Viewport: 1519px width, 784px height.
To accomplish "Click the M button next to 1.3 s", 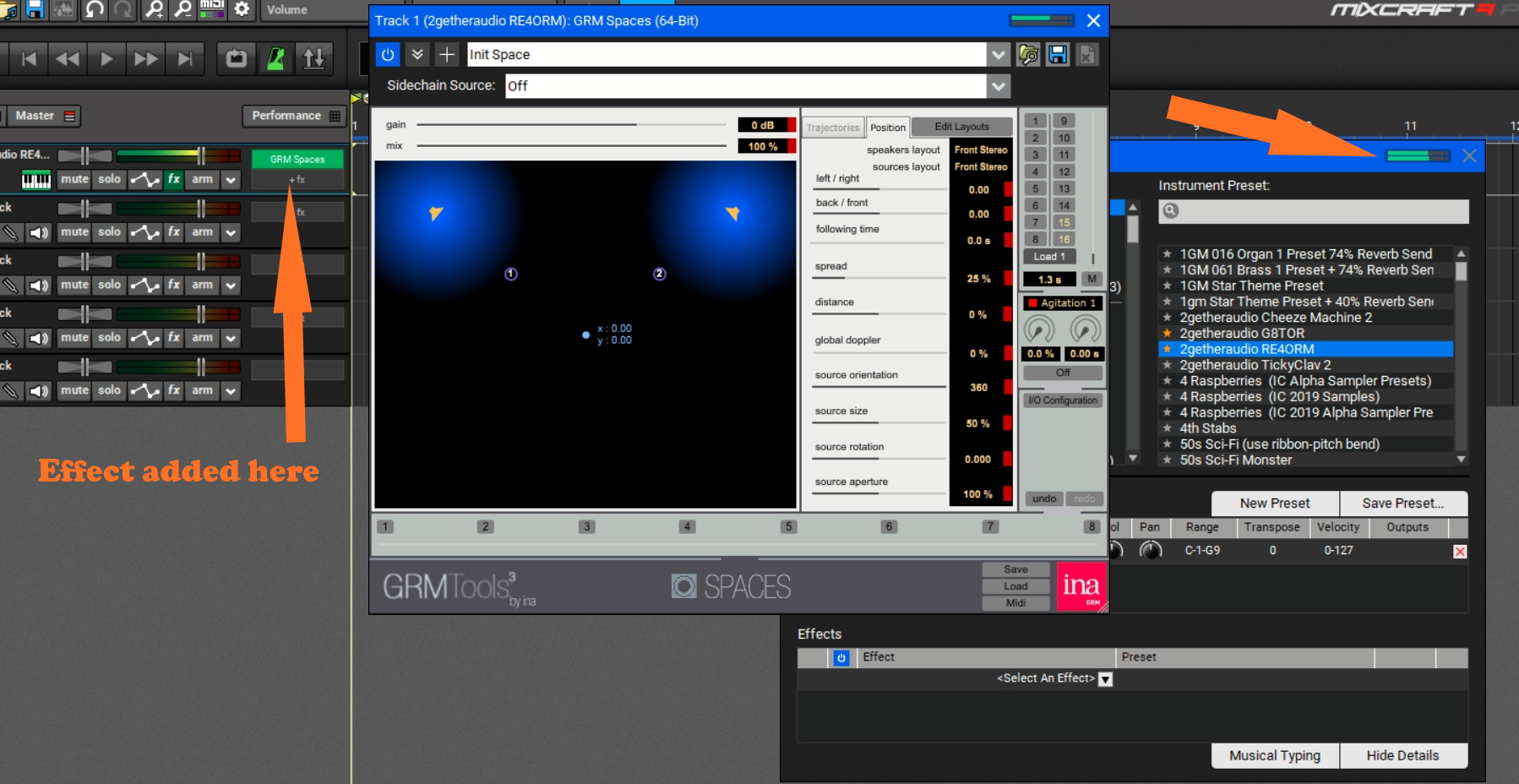I will pos(1092,279).
